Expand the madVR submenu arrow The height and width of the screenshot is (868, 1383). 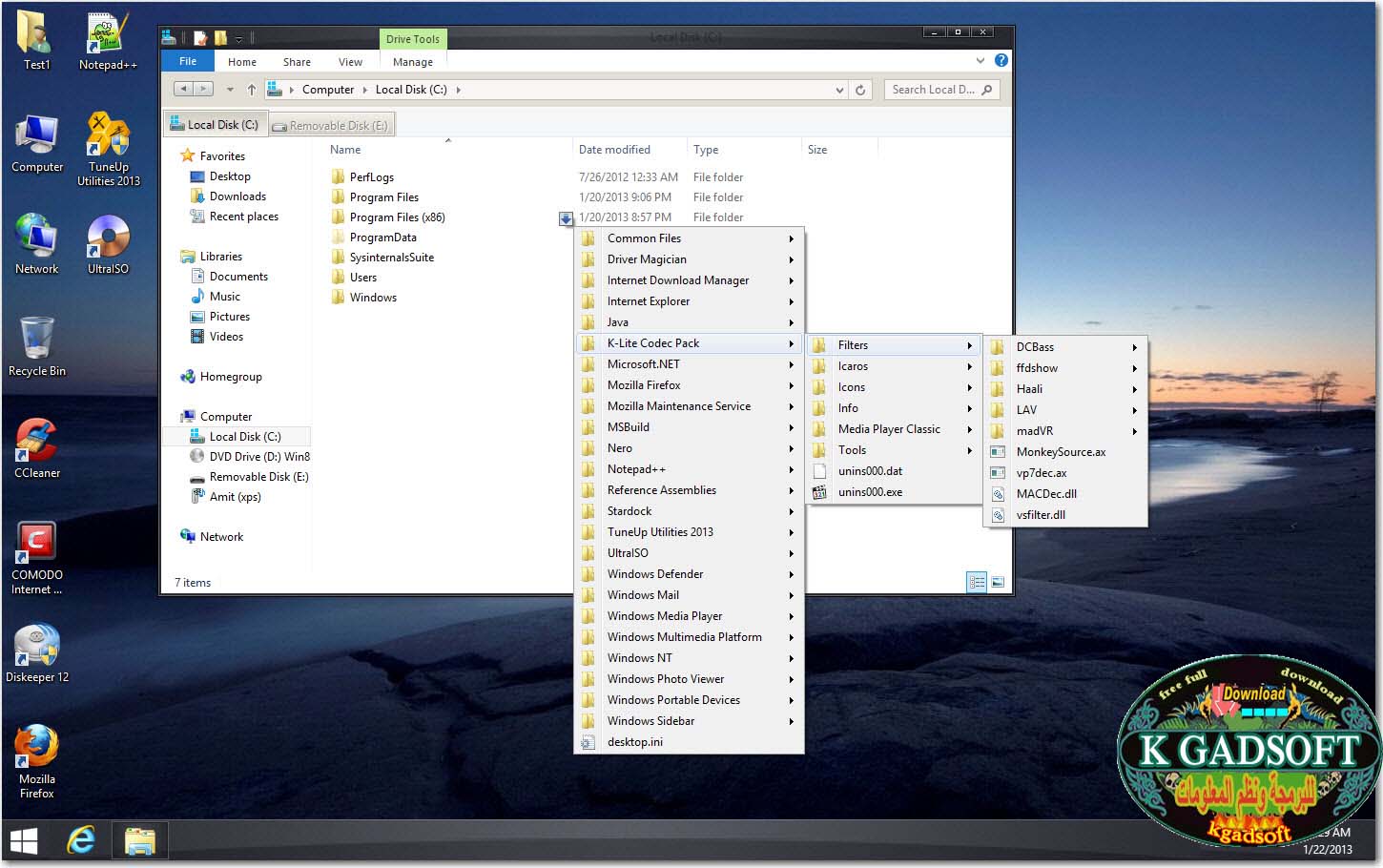click(x=1134, y=431)
